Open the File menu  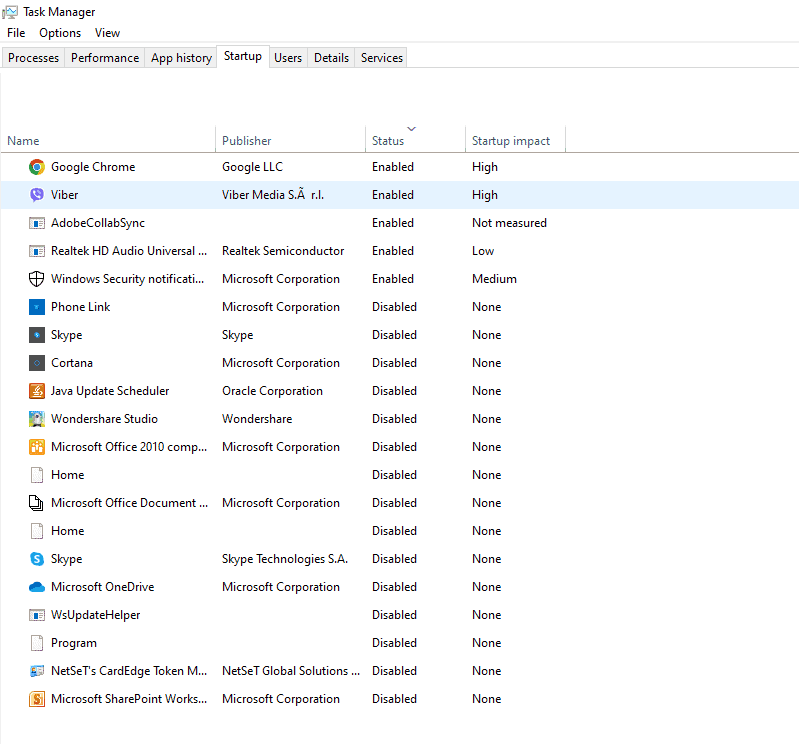(16, 33)
